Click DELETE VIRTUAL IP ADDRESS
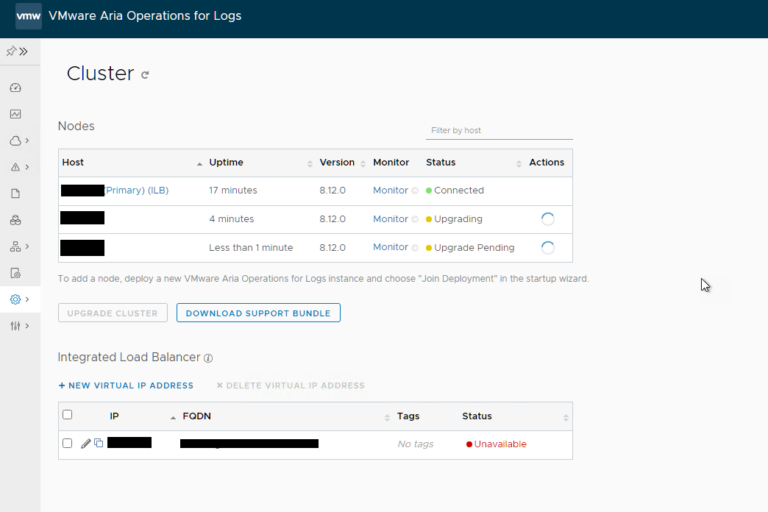This screenshot has width=768, height=512. tap(290, 386)
